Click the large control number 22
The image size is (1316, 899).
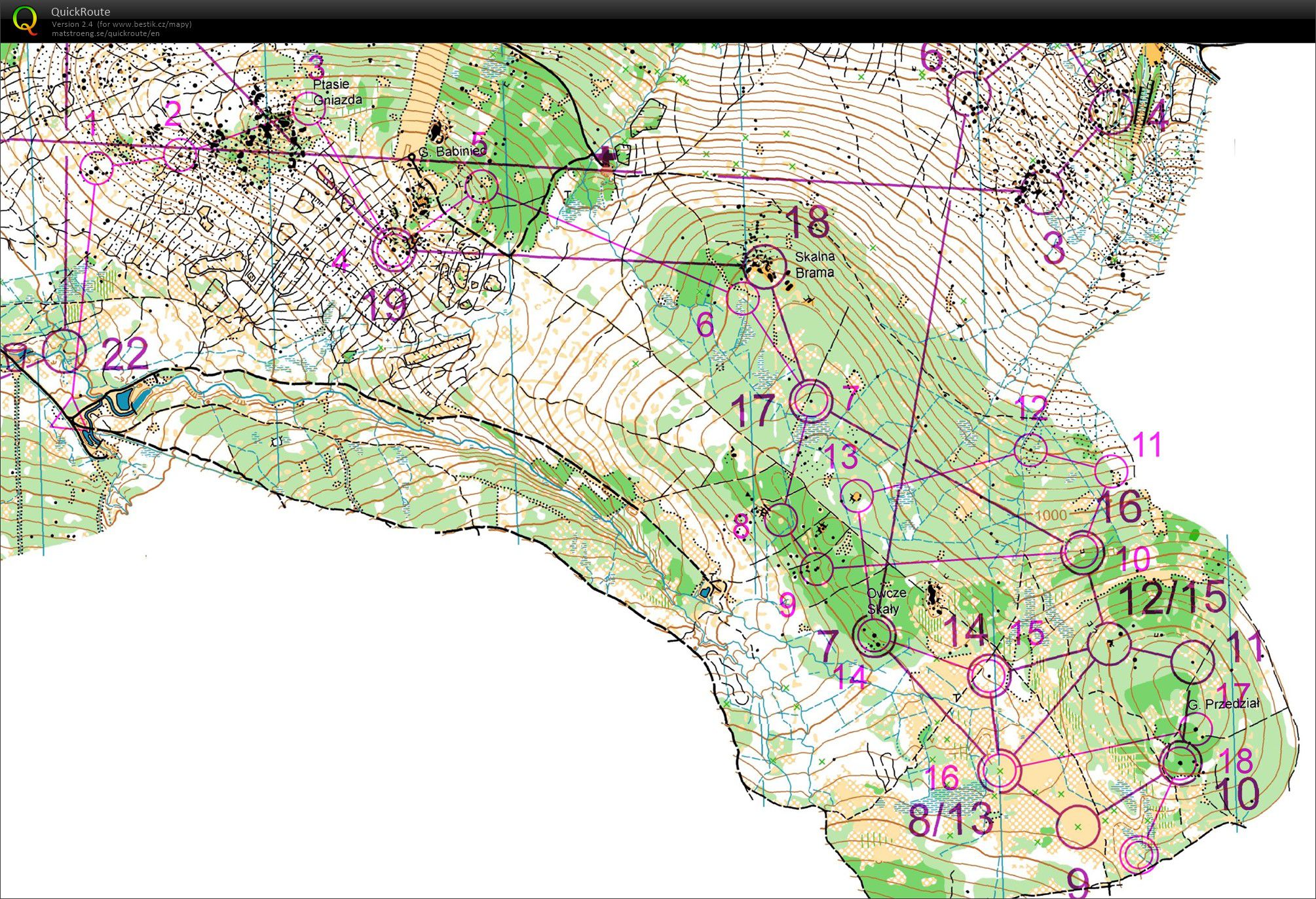click(126, 354)
